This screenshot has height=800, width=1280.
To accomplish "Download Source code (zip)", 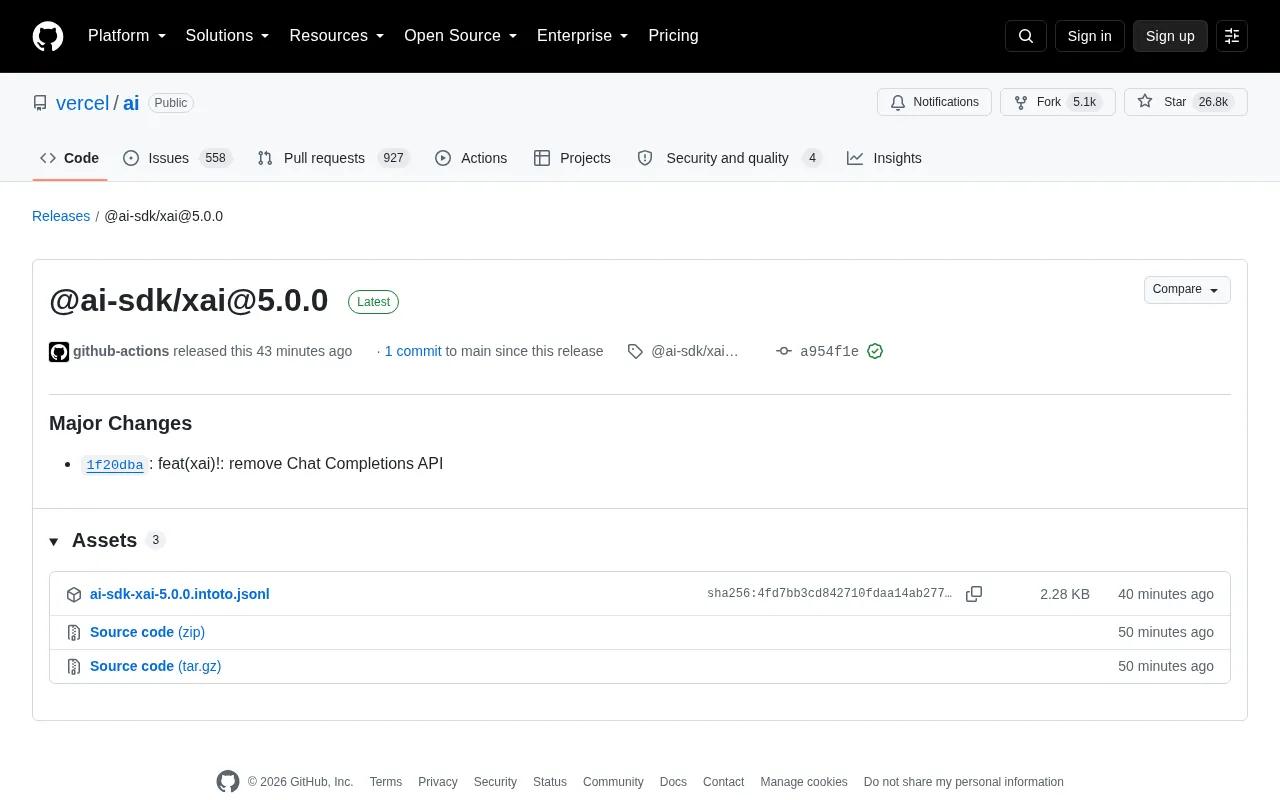I will tap(147, 632).
